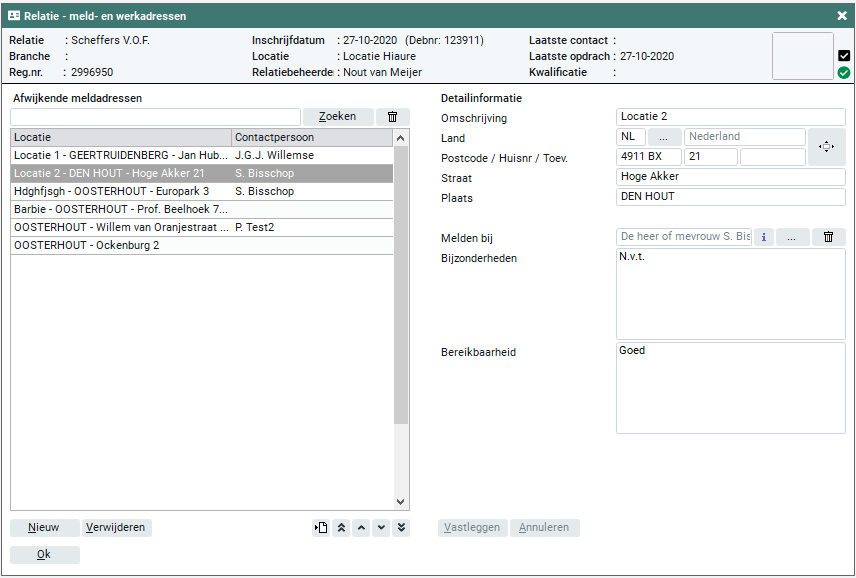This screenshot has height=578, width=856.
Task: Select the Barbie - OOSTERHOUT address row
Action: click(120, 209)
